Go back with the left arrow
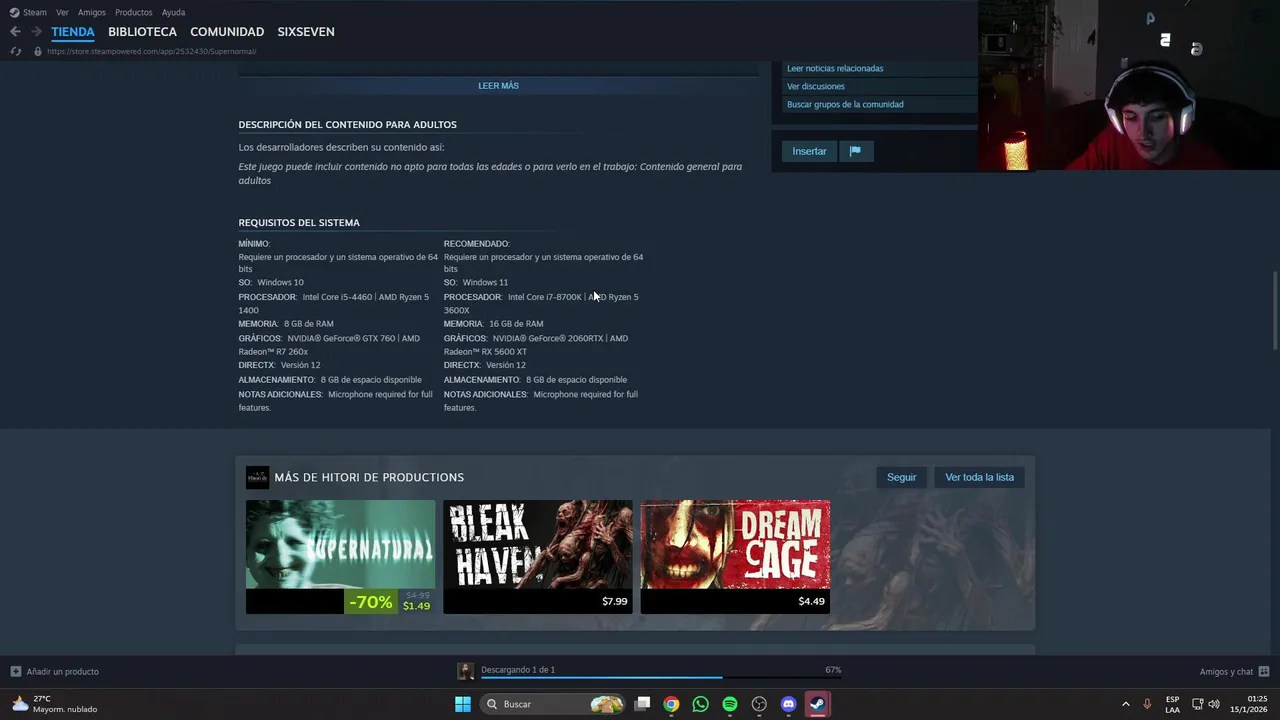 [15, 32]
